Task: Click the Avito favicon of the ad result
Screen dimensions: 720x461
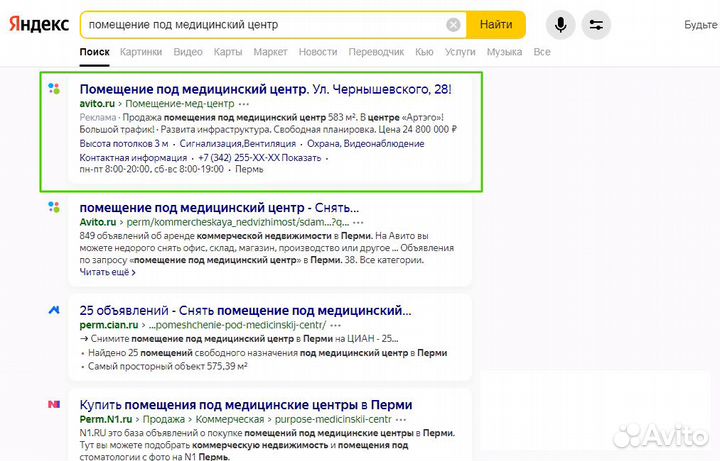Action: tap(54, 89)
